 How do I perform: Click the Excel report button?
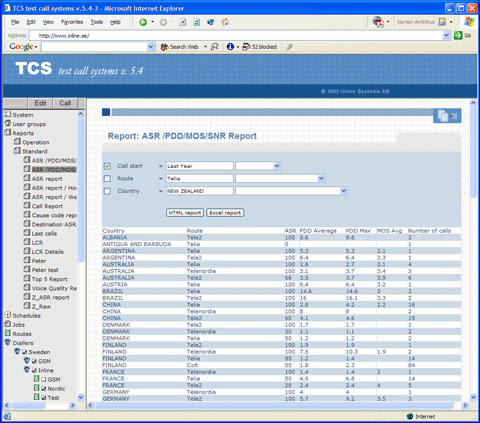click(x=225, y=213)
